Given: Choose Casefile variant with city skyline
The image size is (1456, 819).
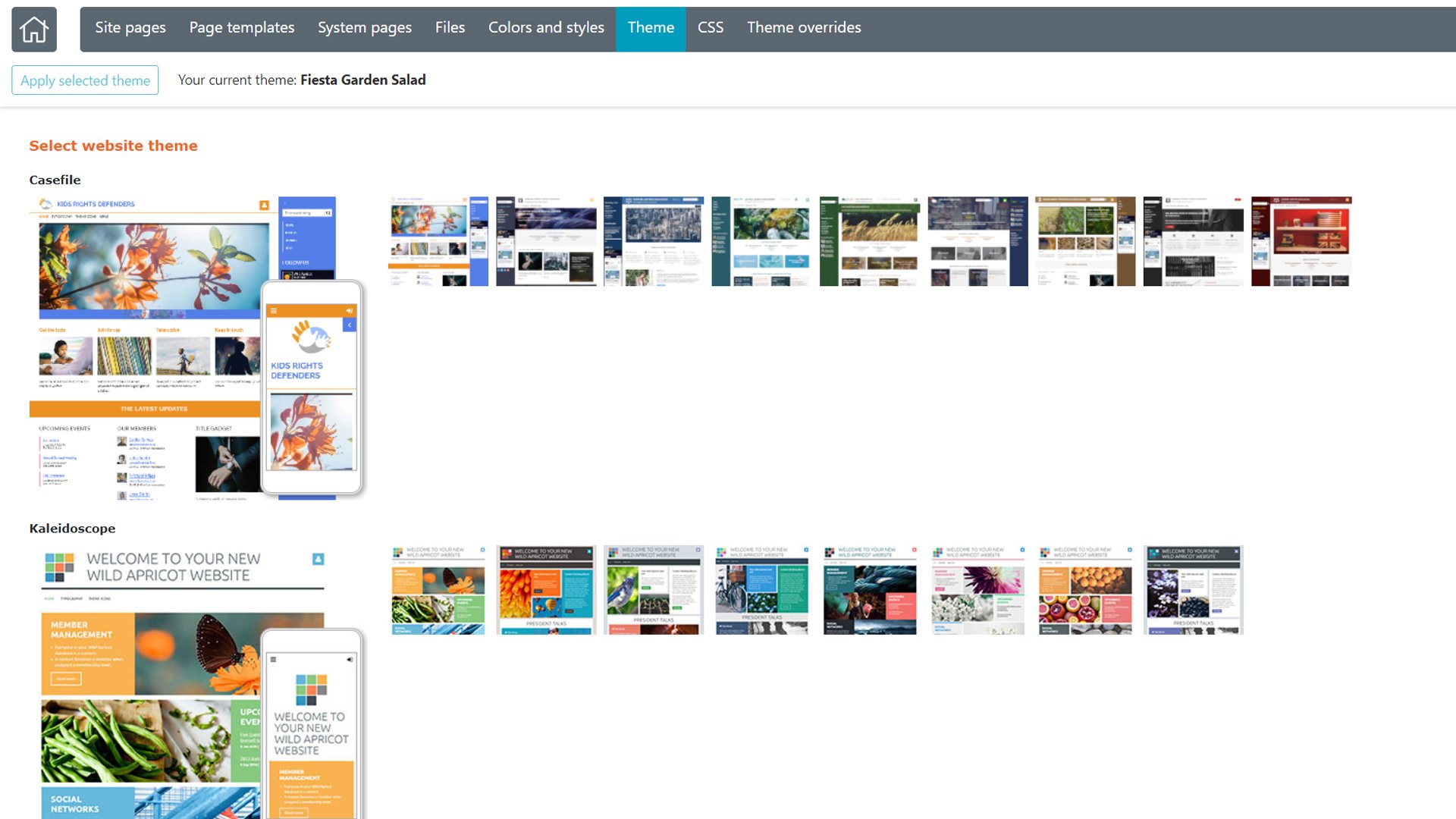Looking at the screenshot, I should pos(653,241).
